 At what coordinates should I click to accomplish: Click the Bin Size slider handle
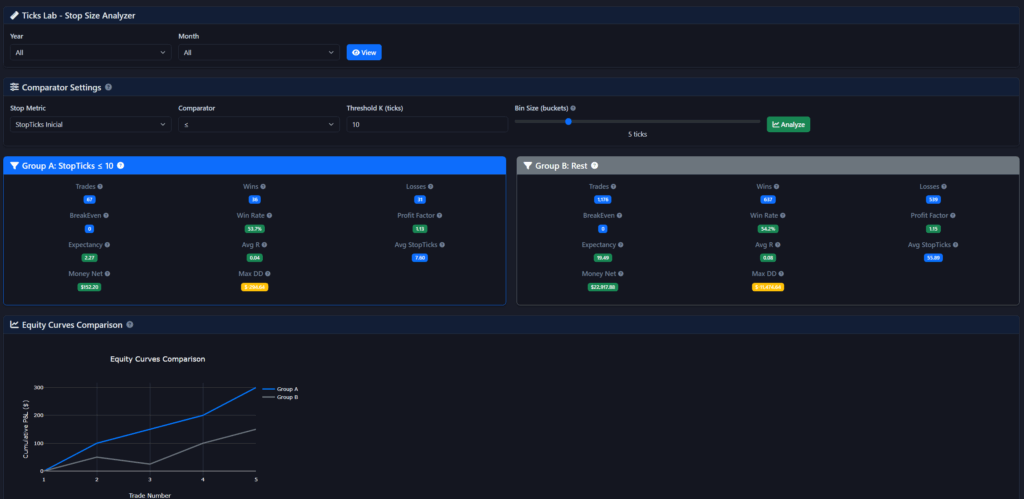pyautogui.click(x=568, y=121)
